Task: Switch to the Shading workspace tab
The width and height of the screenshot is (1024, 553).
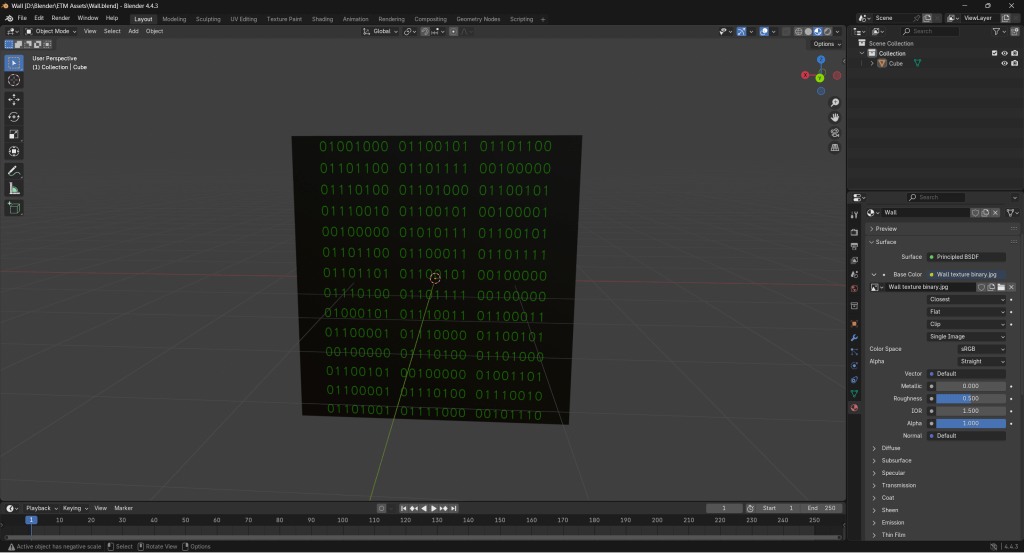Action: click(322, 18)
